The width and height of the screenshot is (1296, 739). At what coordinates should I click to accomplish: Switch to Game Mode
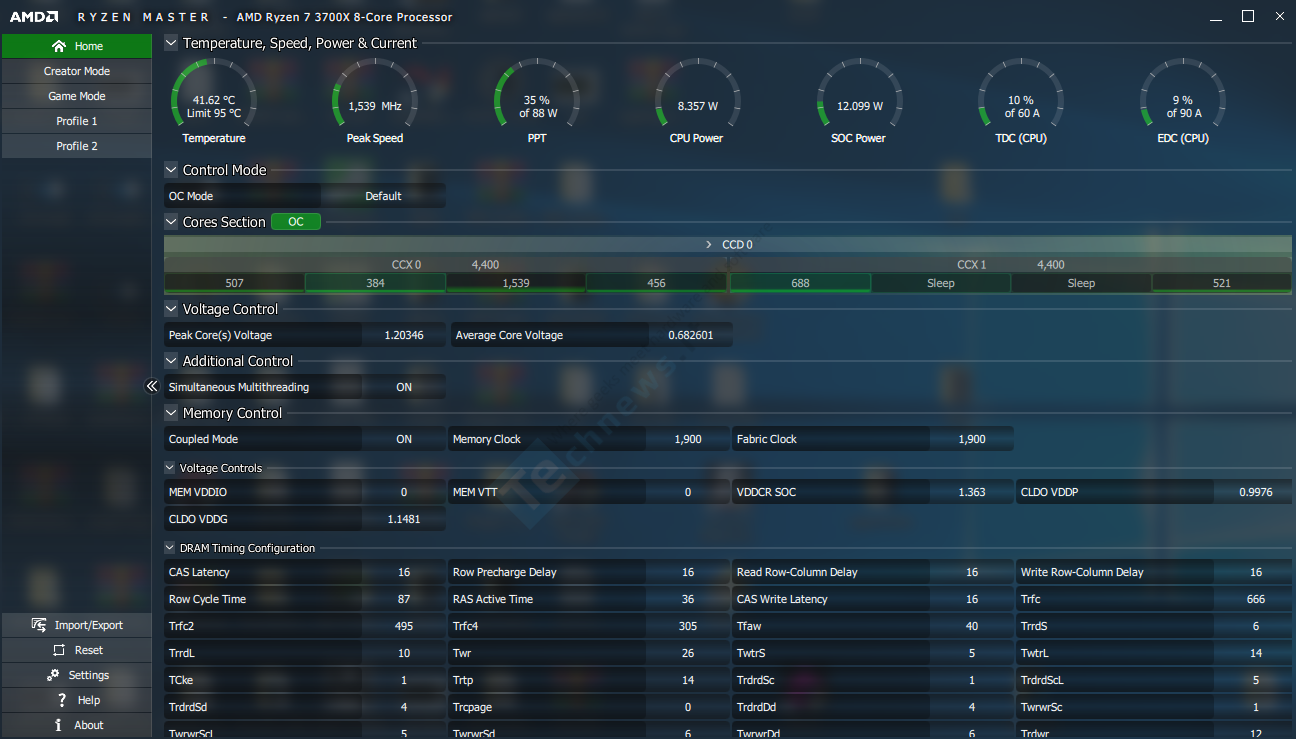76,96
